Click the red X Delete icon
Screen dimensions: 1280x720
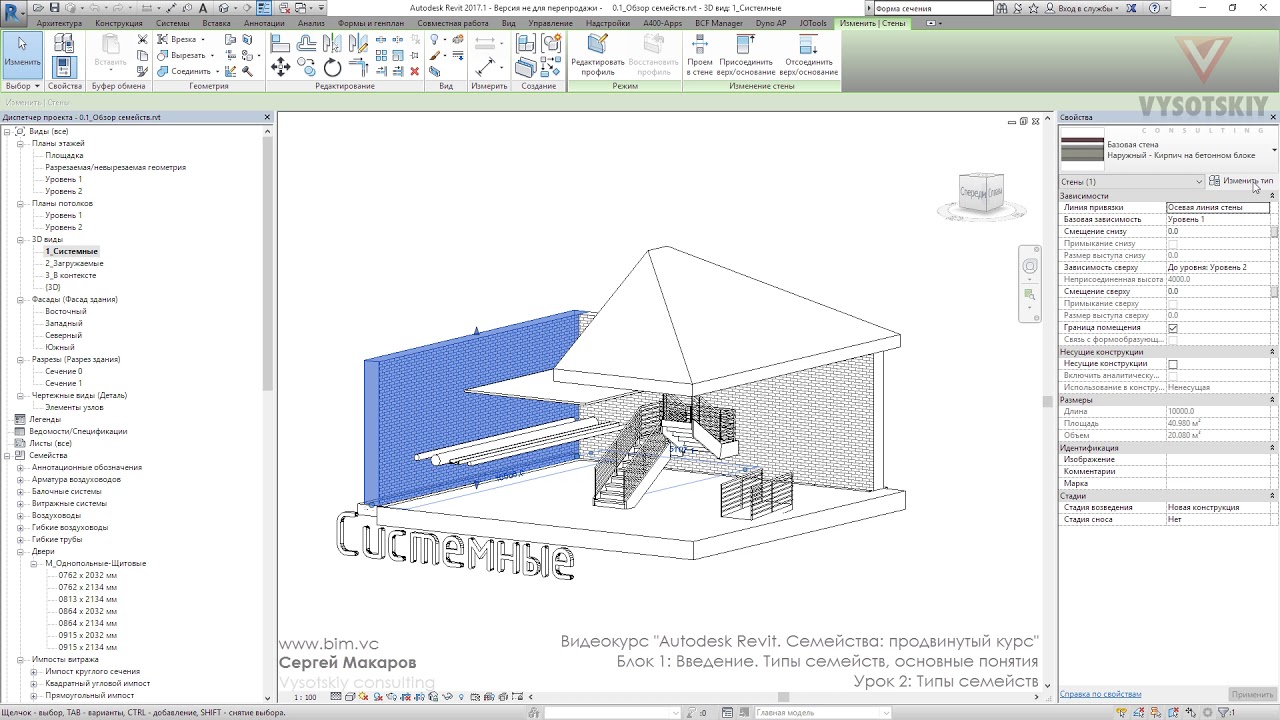[x=415, y=71]
